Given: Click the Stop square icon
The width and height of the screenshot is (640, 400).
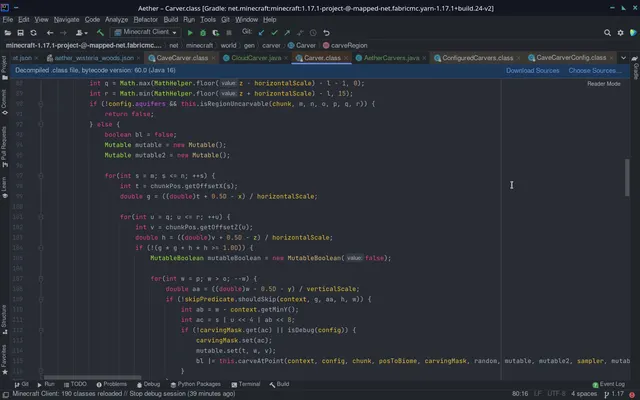Looking at the screenshot, I should [x=229, y=33].
